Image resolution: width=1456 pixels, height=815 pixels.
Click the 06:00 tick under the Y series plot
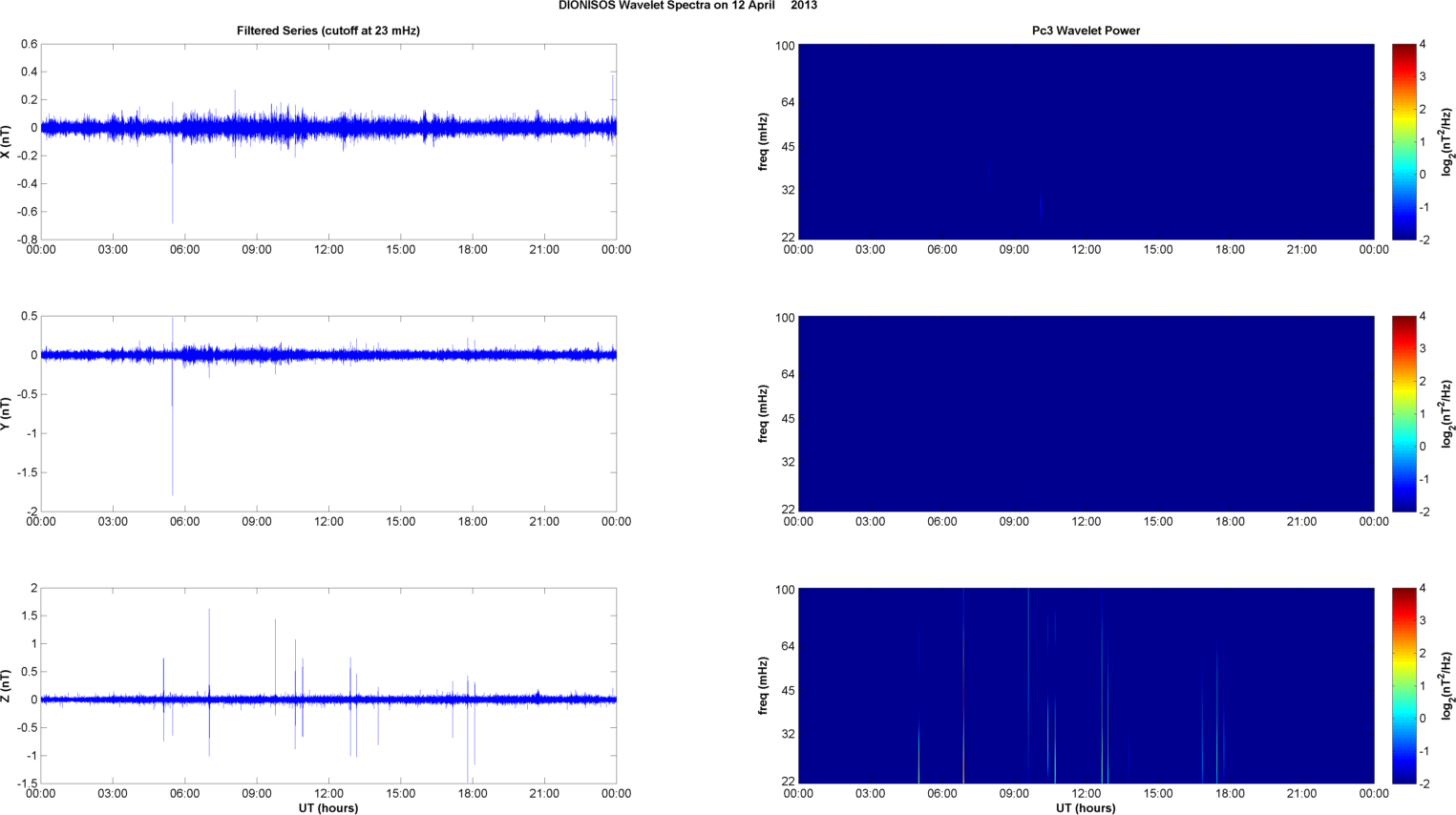pyautogui.click(x=184, y=522)
